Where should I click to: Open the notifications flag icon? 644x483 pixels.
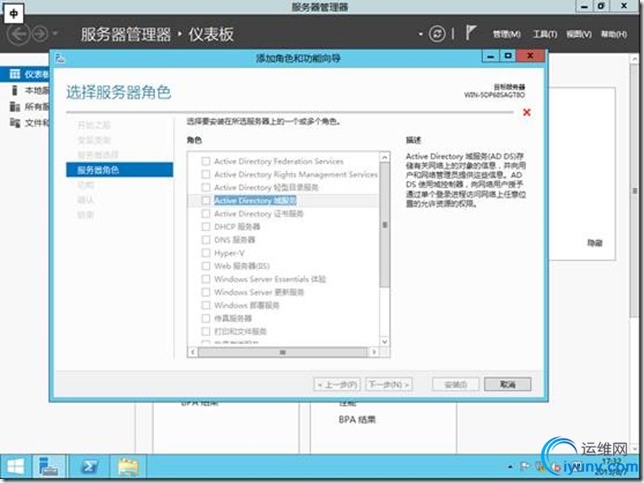pos(471,32)
